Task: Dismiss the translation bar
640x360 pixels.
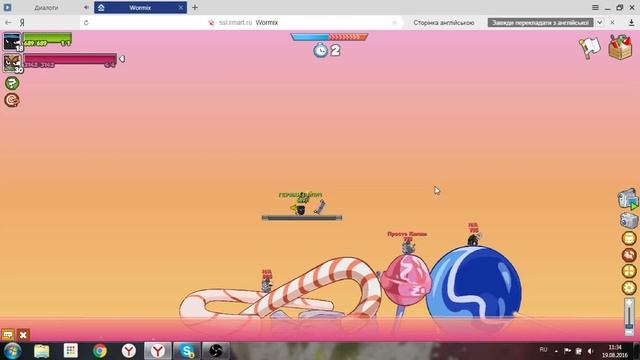Action: (612, 22)
